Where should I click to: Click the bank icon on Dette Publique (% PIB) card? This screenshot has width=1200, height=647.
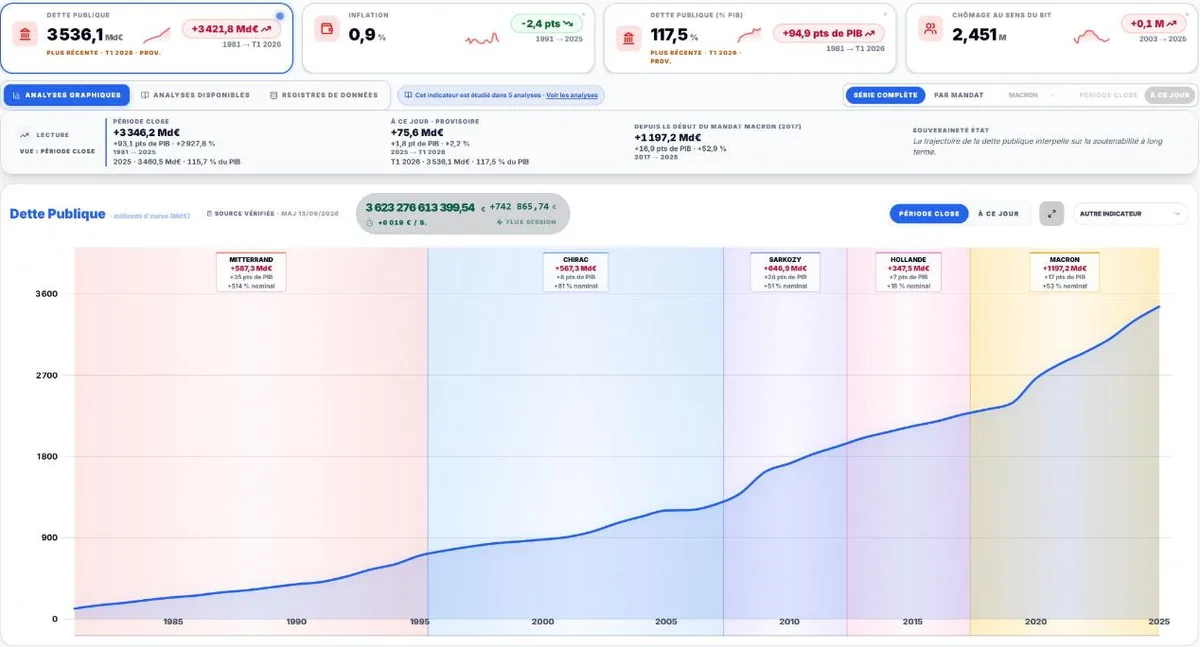(629, 39)
